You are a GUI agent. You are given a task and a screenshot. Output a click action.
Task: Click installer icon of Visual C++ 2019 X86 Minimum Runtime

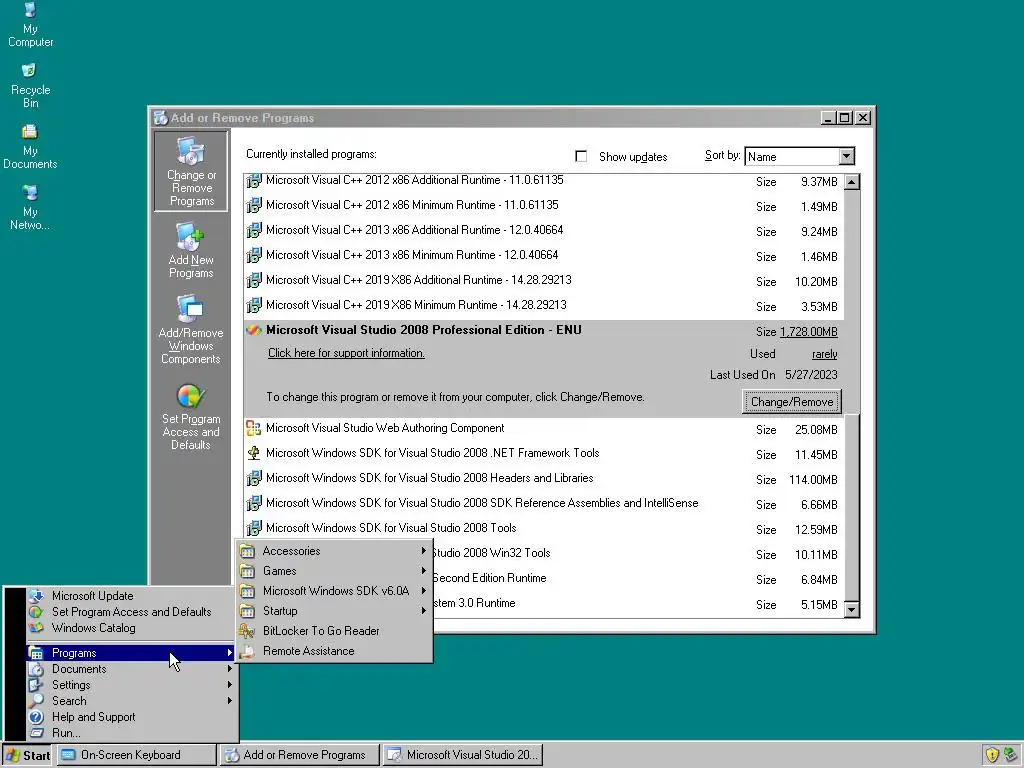pyautogui.click(x=254, y=306)
